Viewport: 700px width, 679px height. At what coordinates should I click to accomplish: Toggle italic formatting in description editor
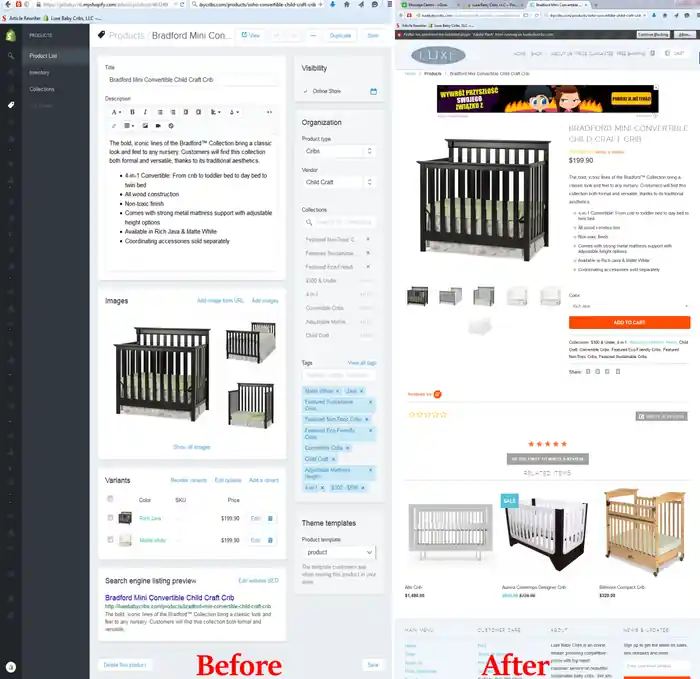(x=145, y=112)
